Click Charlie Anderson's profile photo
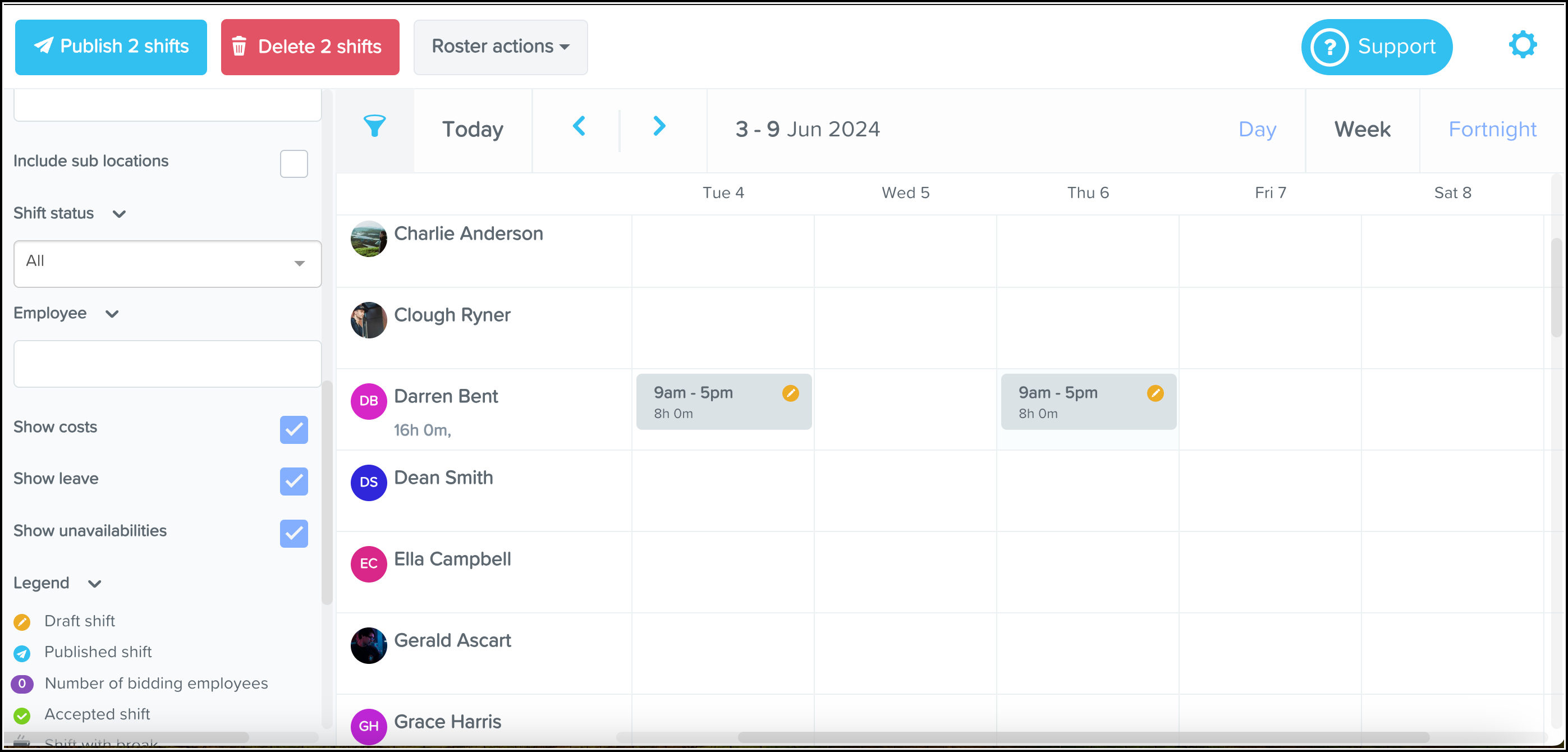Viewport: 1568px width, 752px height. [x=368, y=239]
